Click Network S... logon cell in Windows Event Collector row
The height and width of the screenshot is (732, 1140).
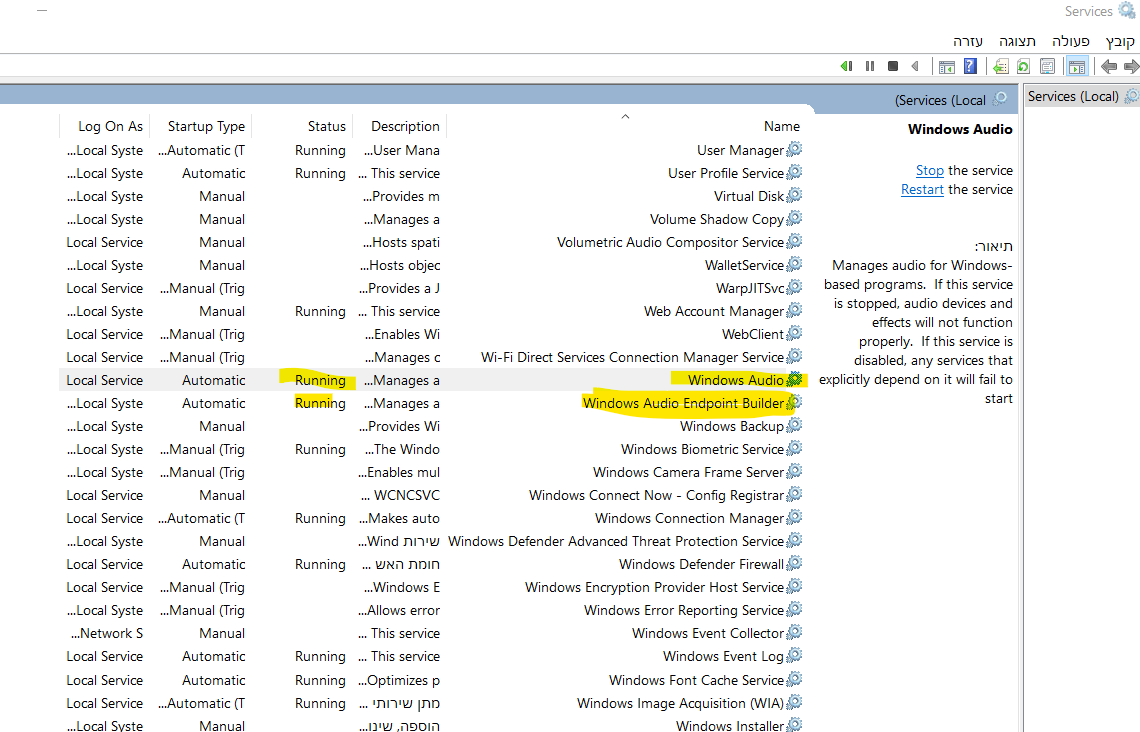coord(106,633)
